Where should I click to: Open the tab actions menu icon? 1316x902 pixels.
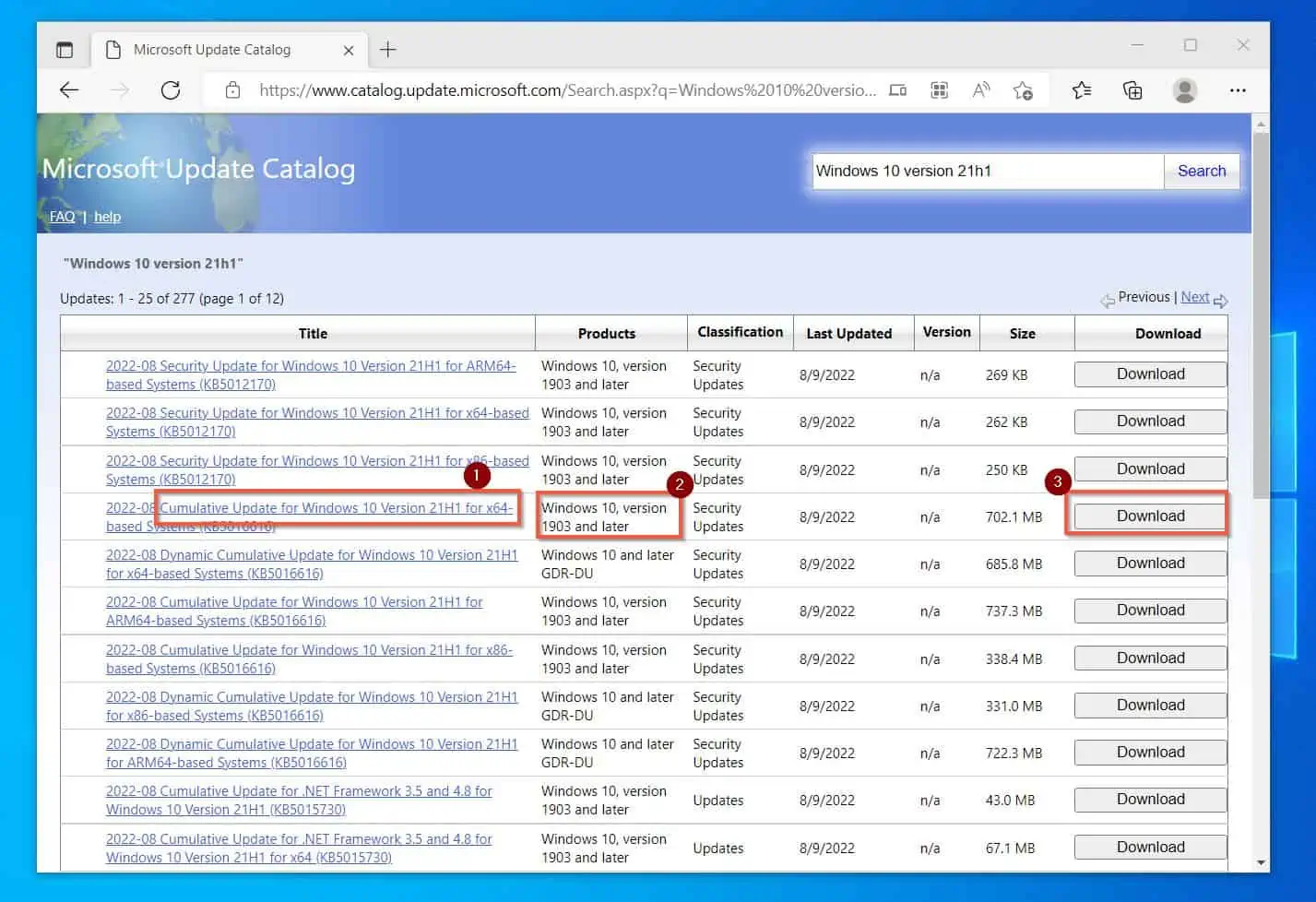point(65,50)
